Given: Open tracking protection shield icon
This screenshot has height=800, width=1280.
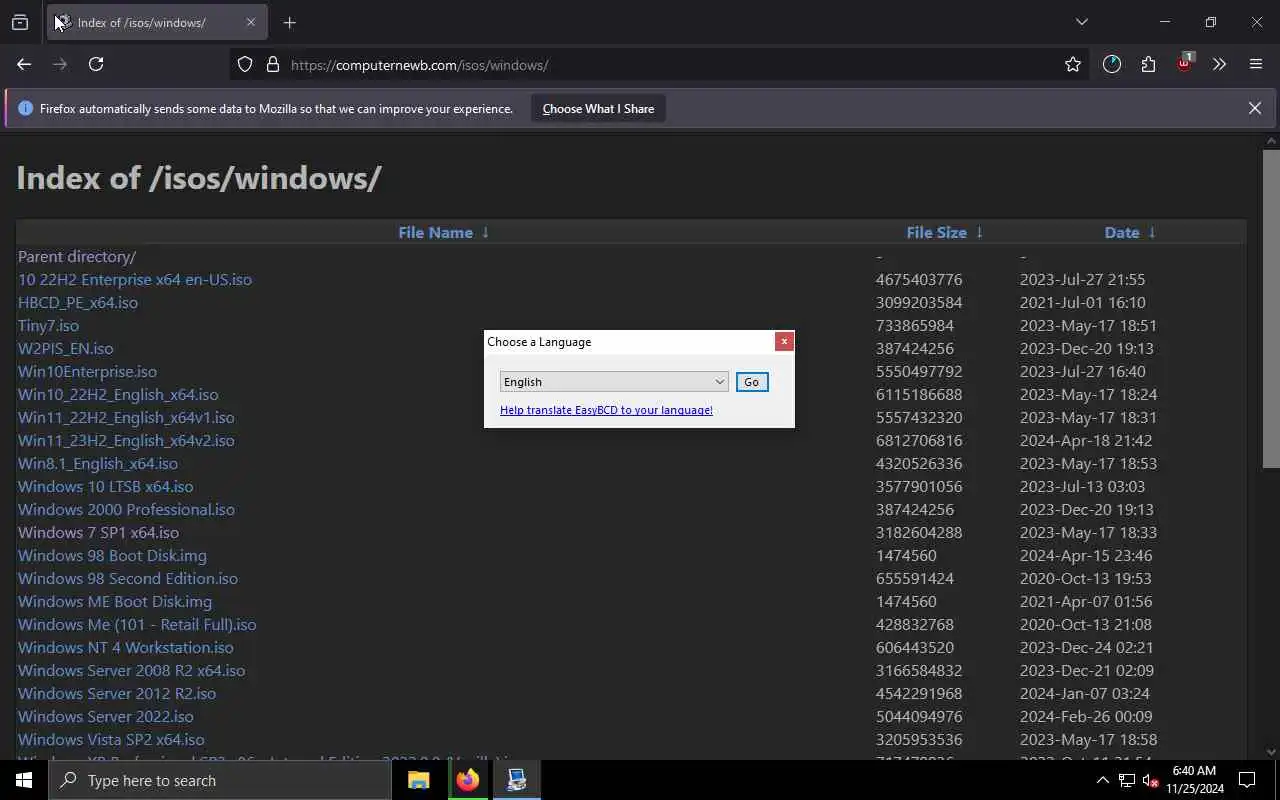Looking at the screenshot, I should click(245, 65).
